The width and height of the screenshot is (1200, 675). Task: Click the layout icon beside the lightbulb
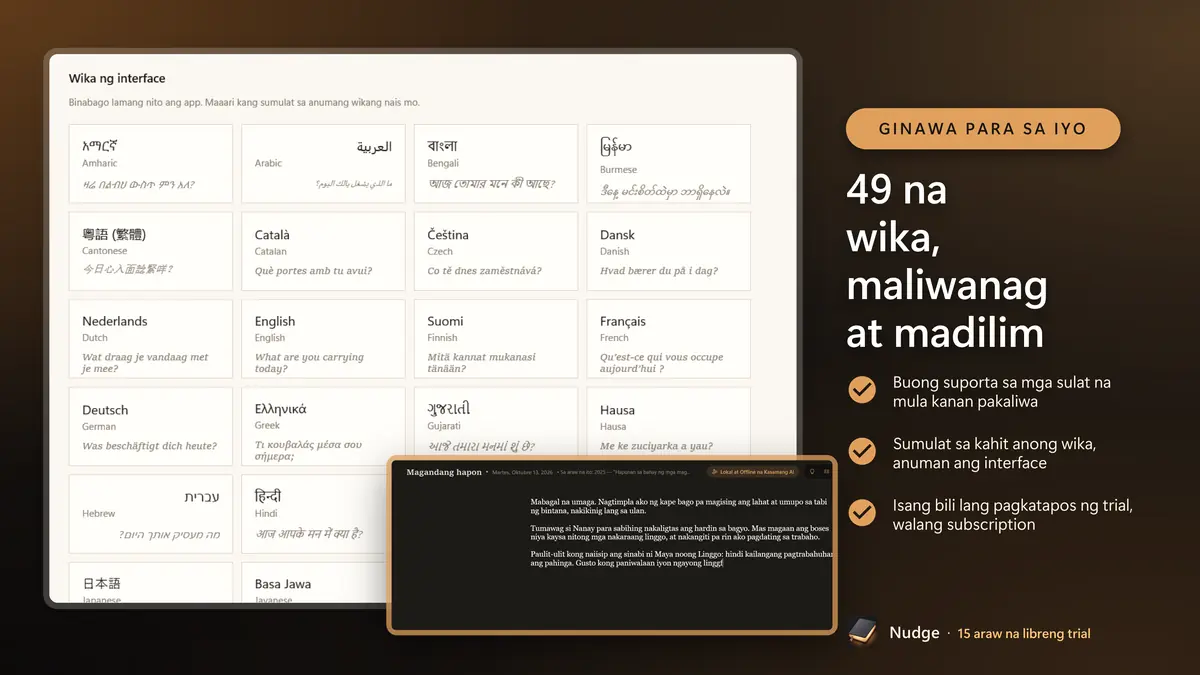point(826,471)
